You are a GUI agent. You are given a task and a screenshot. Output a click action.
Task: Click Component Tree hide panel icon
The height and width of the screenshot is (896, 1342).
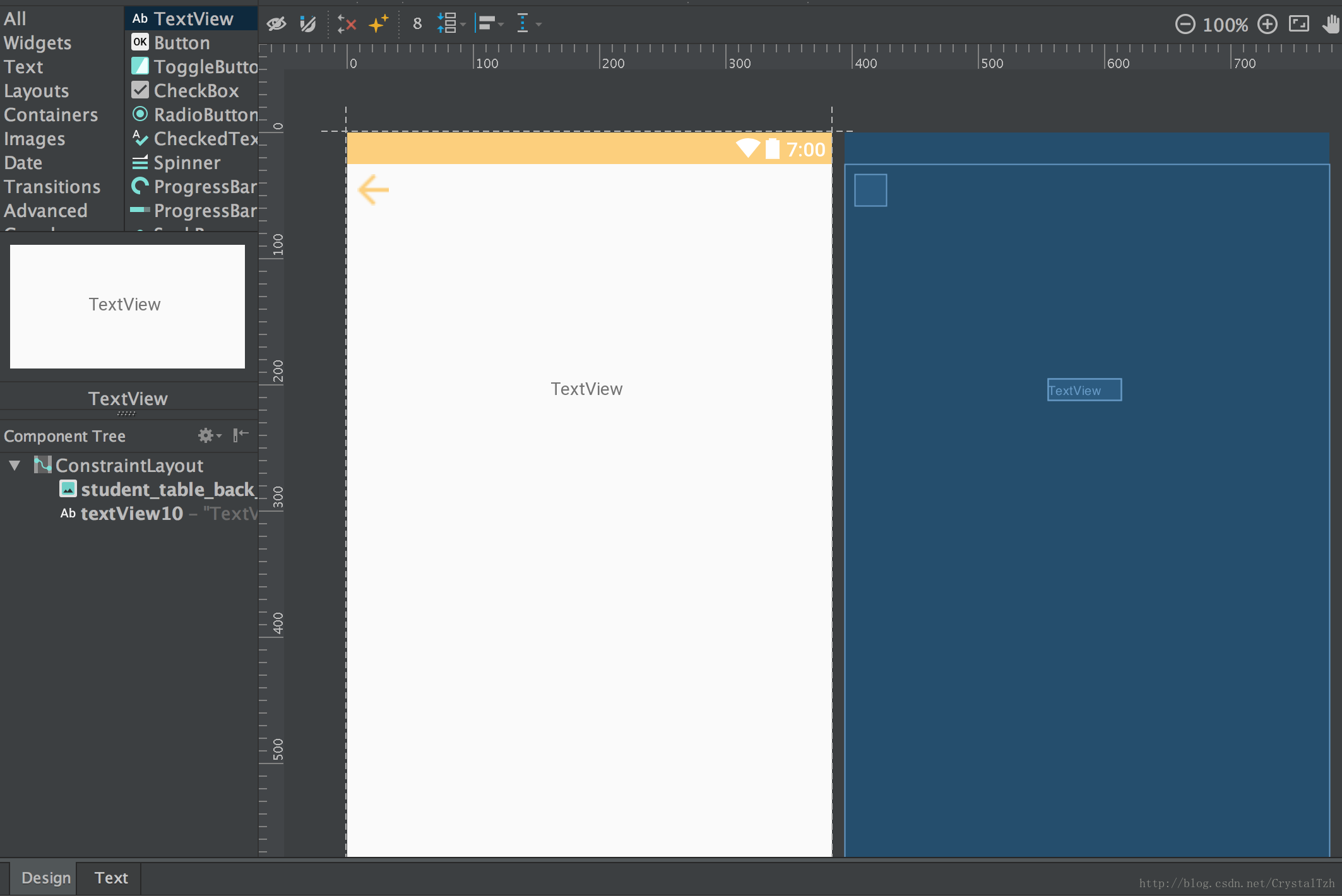241,435
